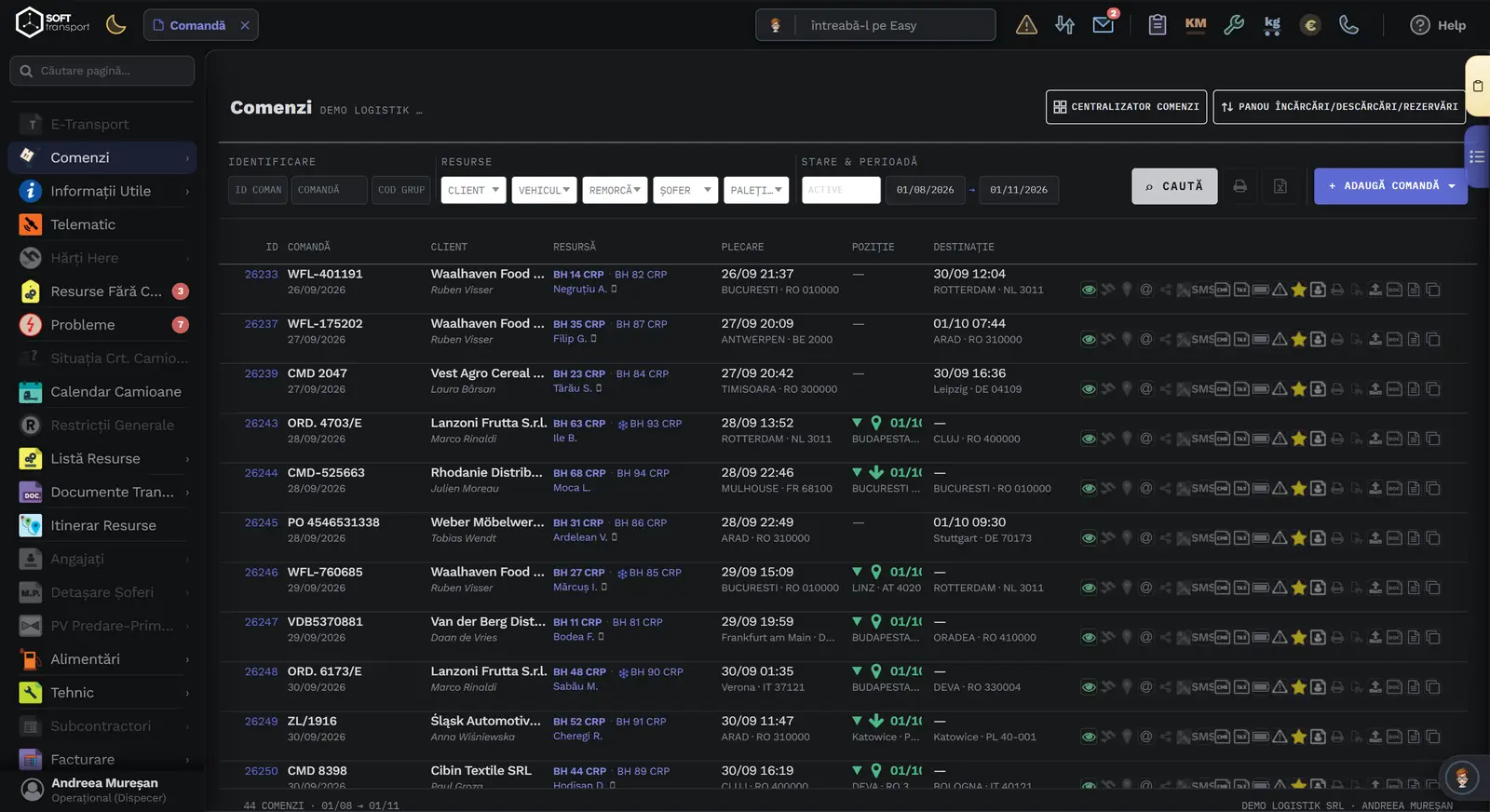Open the mail inbox with 2 unread
This screenshot has height=812, width=1490.
pyautogui.click(x=1104, y=25)
